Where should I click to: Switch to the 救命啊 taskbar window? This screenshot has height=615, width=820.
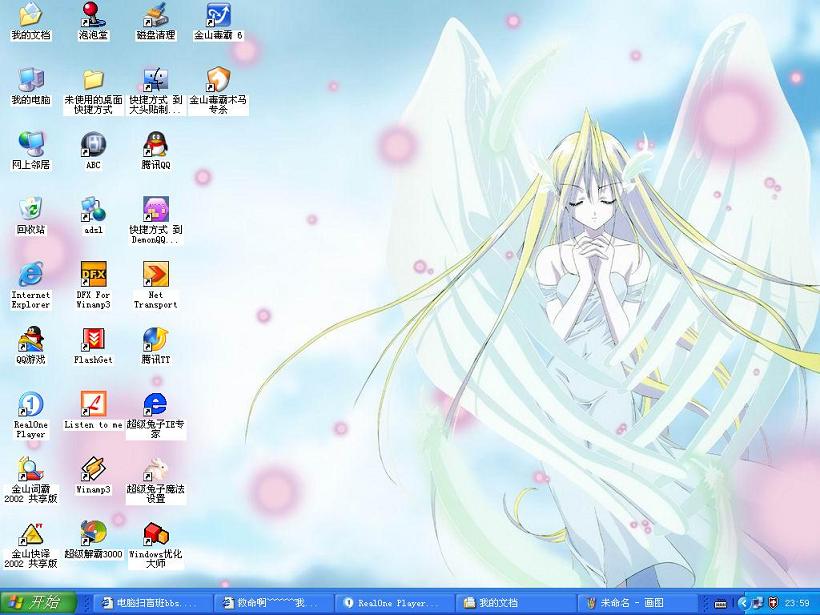click(275, 603)
